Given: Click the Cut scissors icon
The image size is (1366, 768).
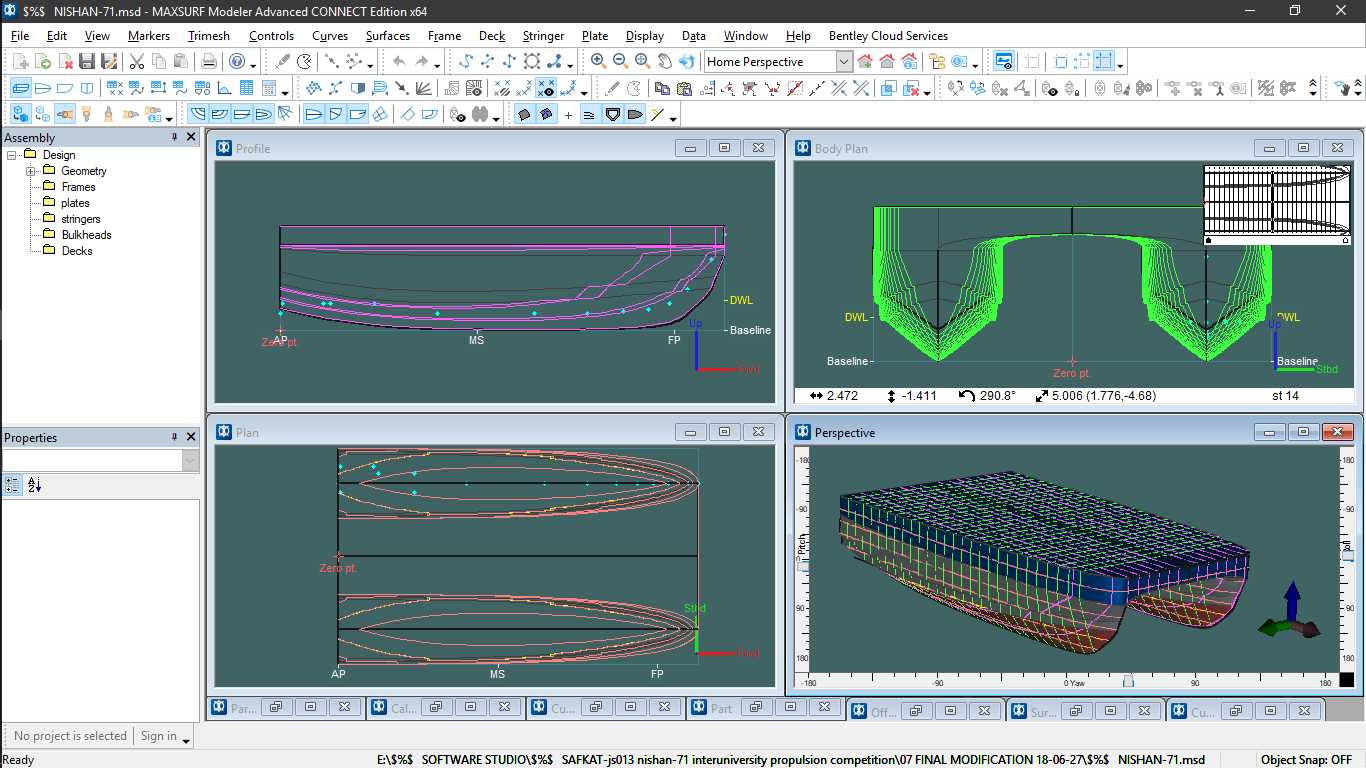Looking at the screenshot, I should [137, 61].
